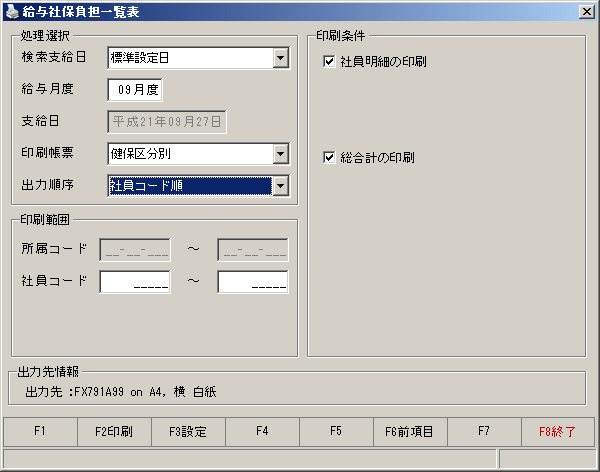Click the F5 function button
This screenshot has height=472, width=600.
pos(336,432)
